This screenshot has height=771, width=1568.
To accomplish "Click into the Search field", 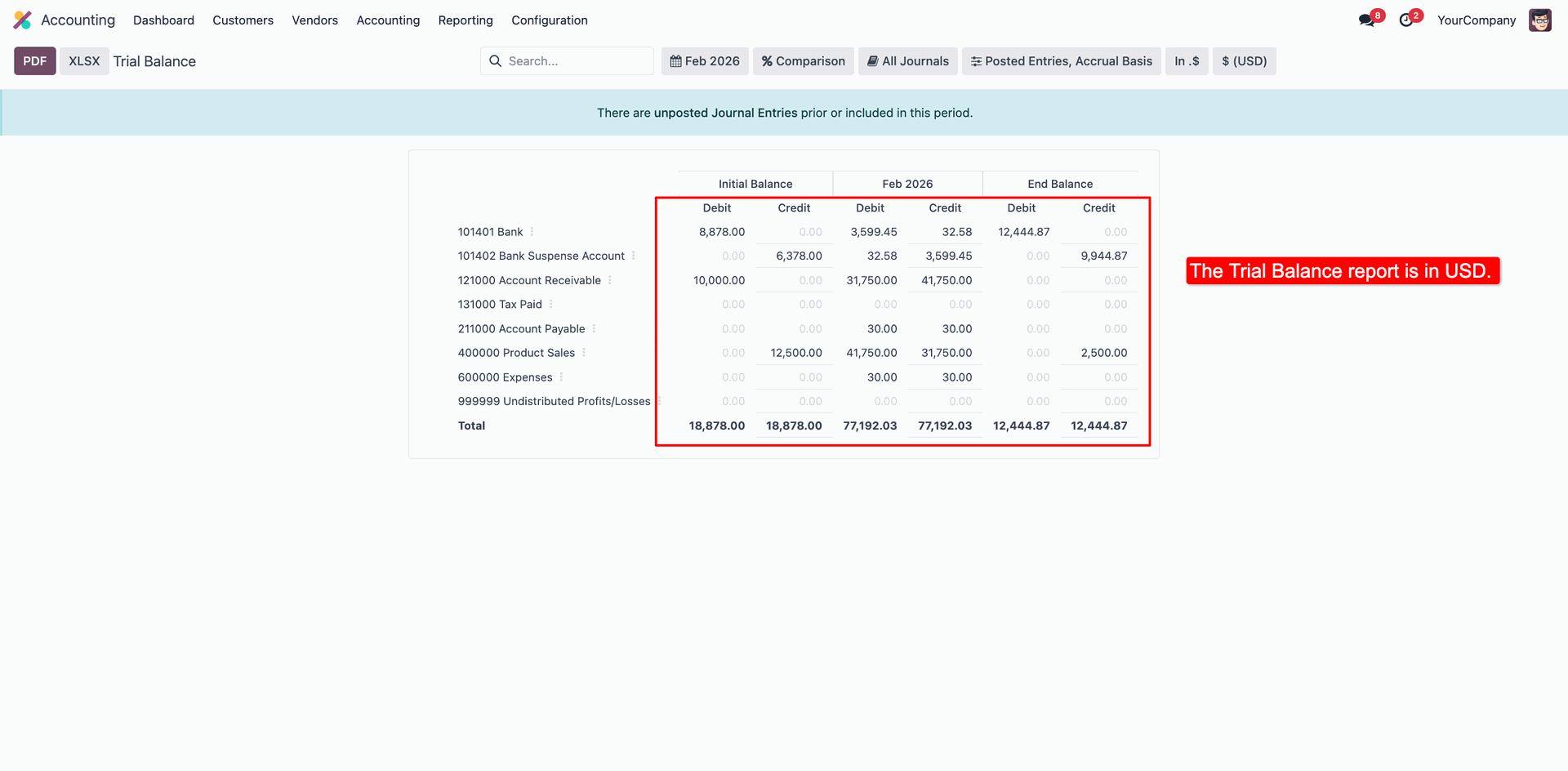I will (576, 61).
